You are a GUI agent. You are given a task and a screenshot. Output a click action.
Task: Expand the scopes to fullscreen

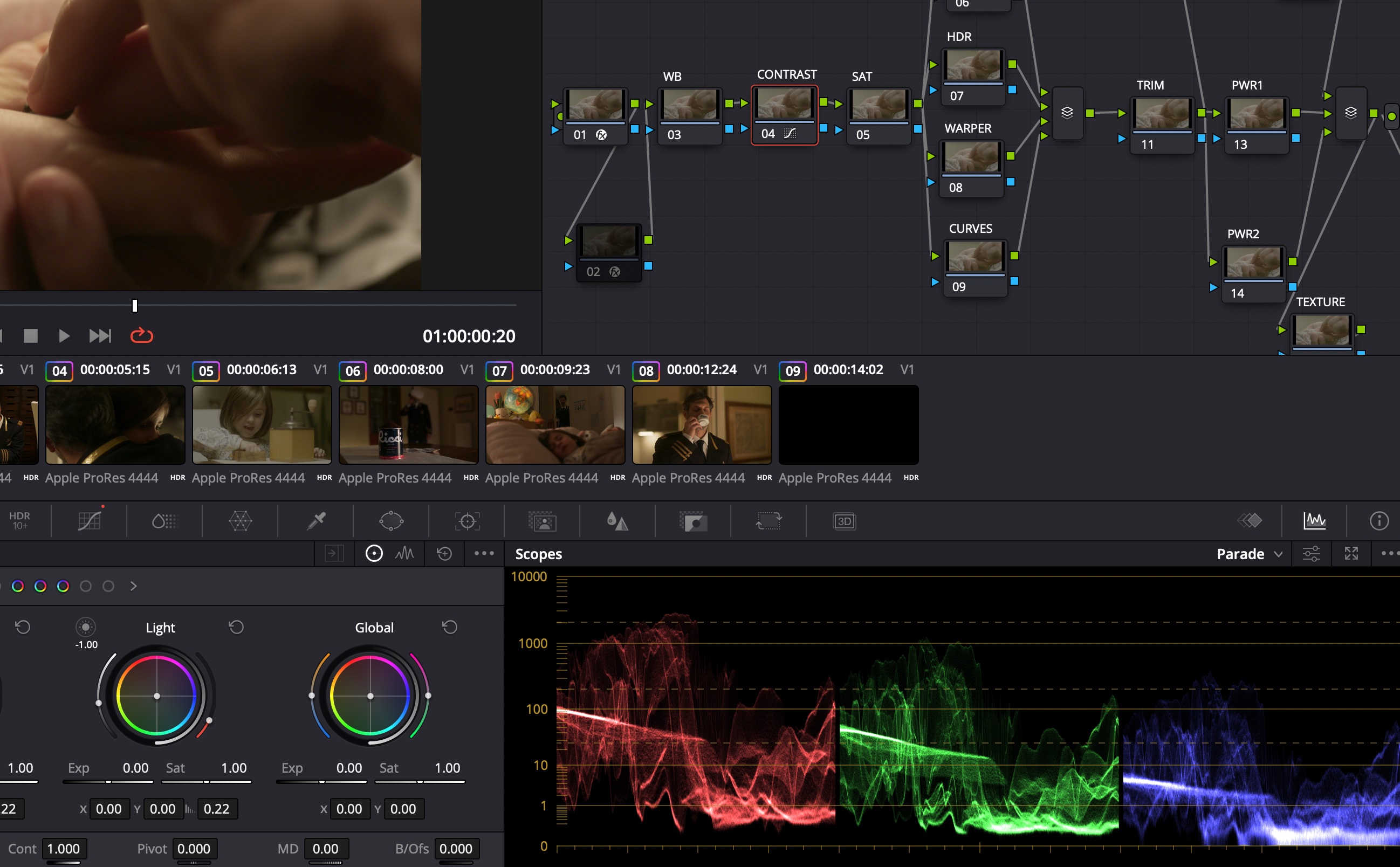pos(1351,553)
